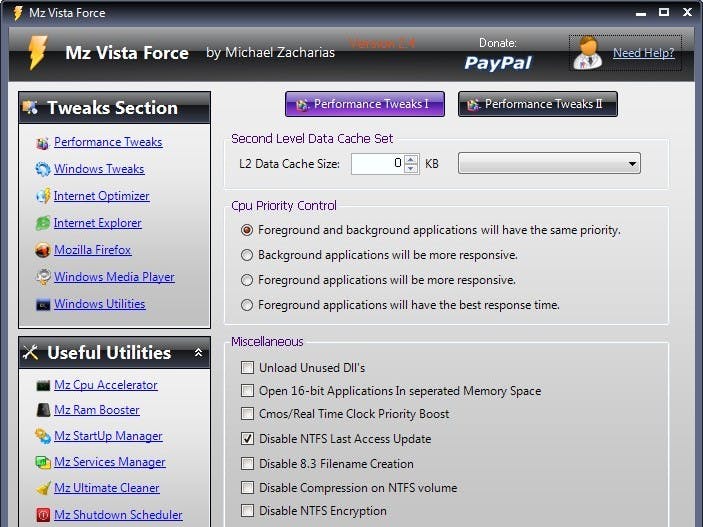Screen dimensions: 703x527
Task: Open Performance Tweaks link
Action: click(108, 142)
